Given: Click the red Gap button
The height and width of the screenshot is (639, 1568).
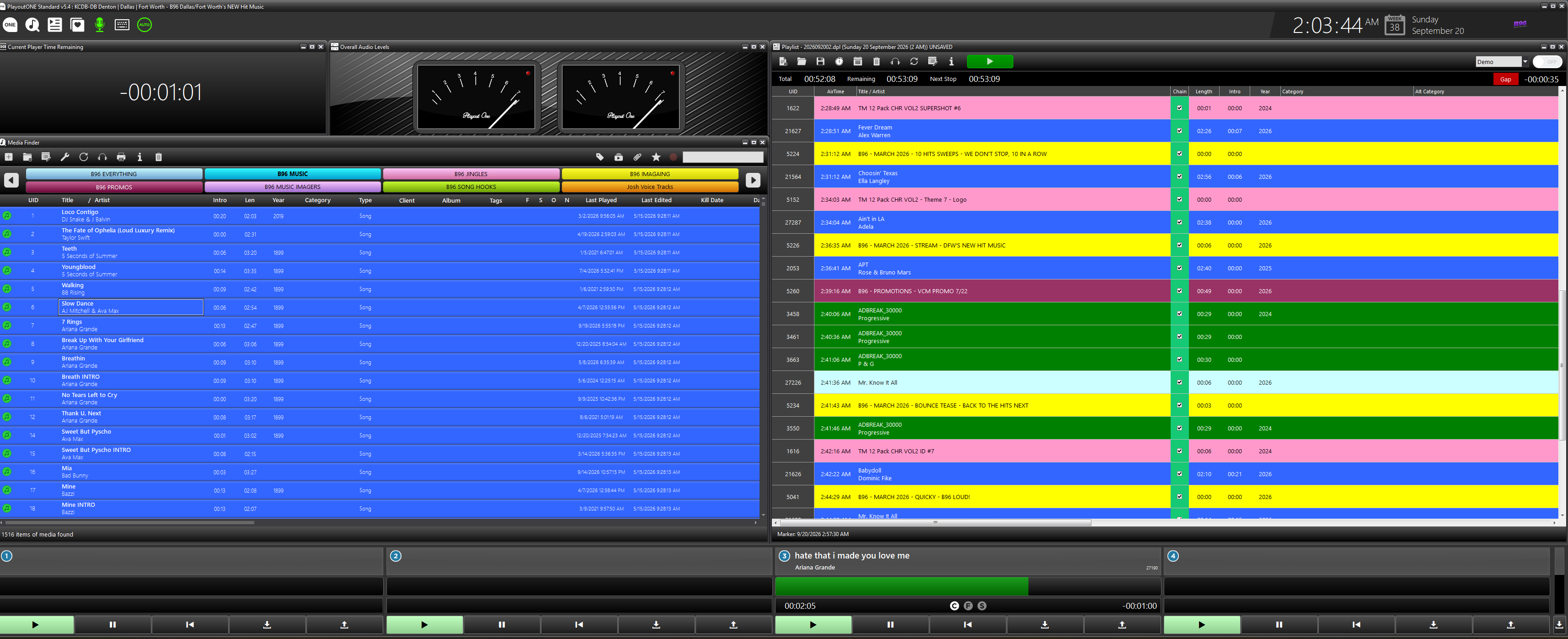Looking at the screenshot, I should tap(1505, 79).
